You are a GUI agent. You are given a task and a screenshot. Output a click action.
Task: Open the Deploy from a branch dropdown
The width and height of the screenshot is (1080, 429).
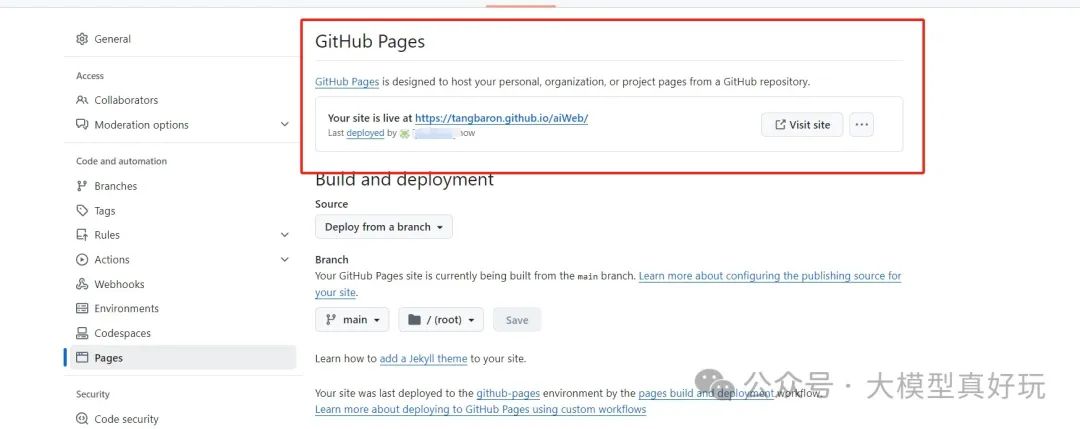[x=384, y=227]
